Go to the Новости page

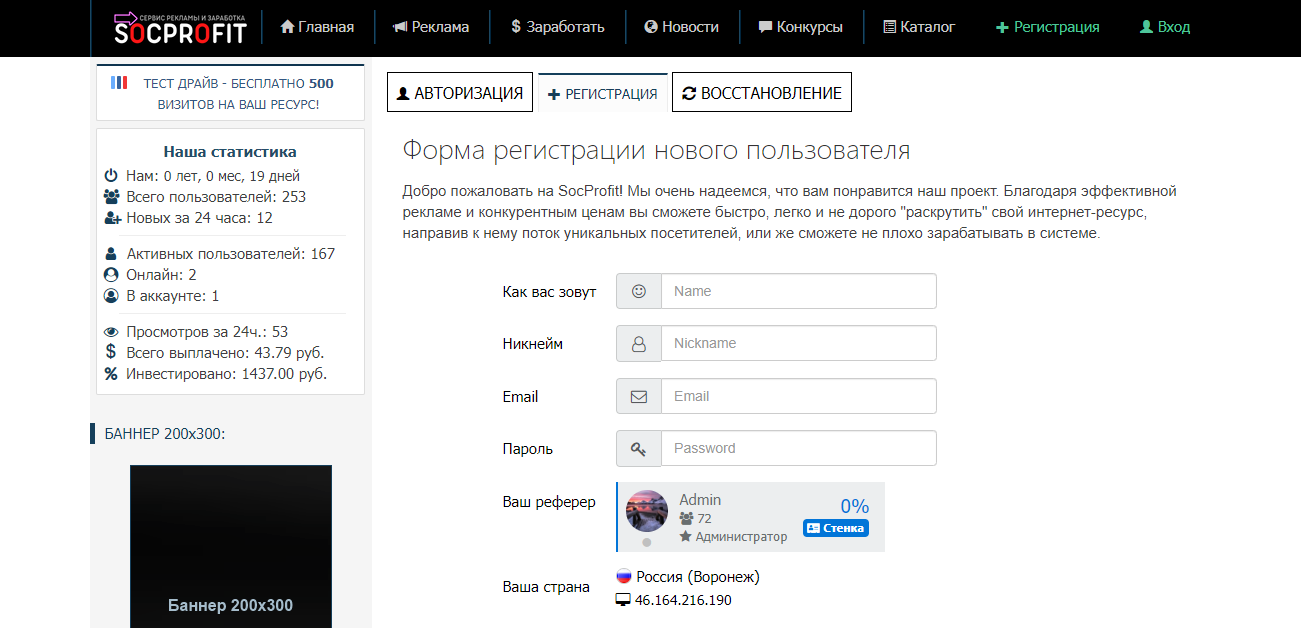pyautogui.click(x=682, y=27)
